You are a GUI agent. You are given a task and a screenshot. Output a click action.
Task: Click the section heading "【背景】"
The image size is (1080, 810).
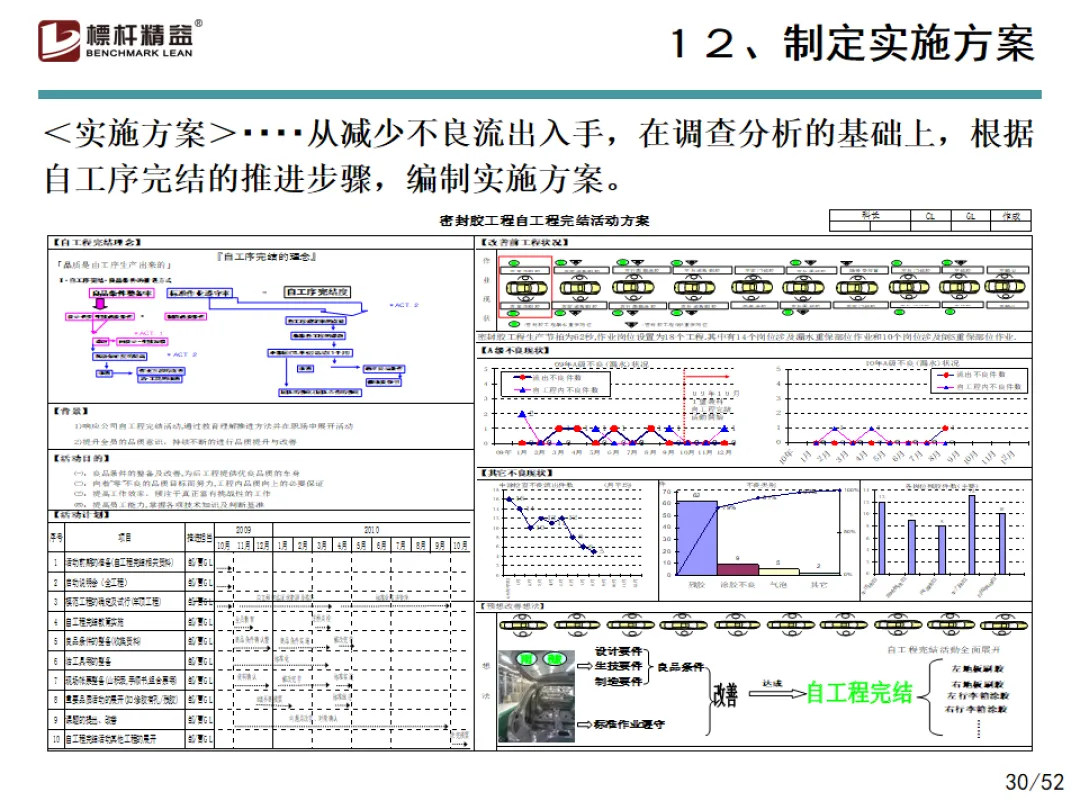coord(70,411)
